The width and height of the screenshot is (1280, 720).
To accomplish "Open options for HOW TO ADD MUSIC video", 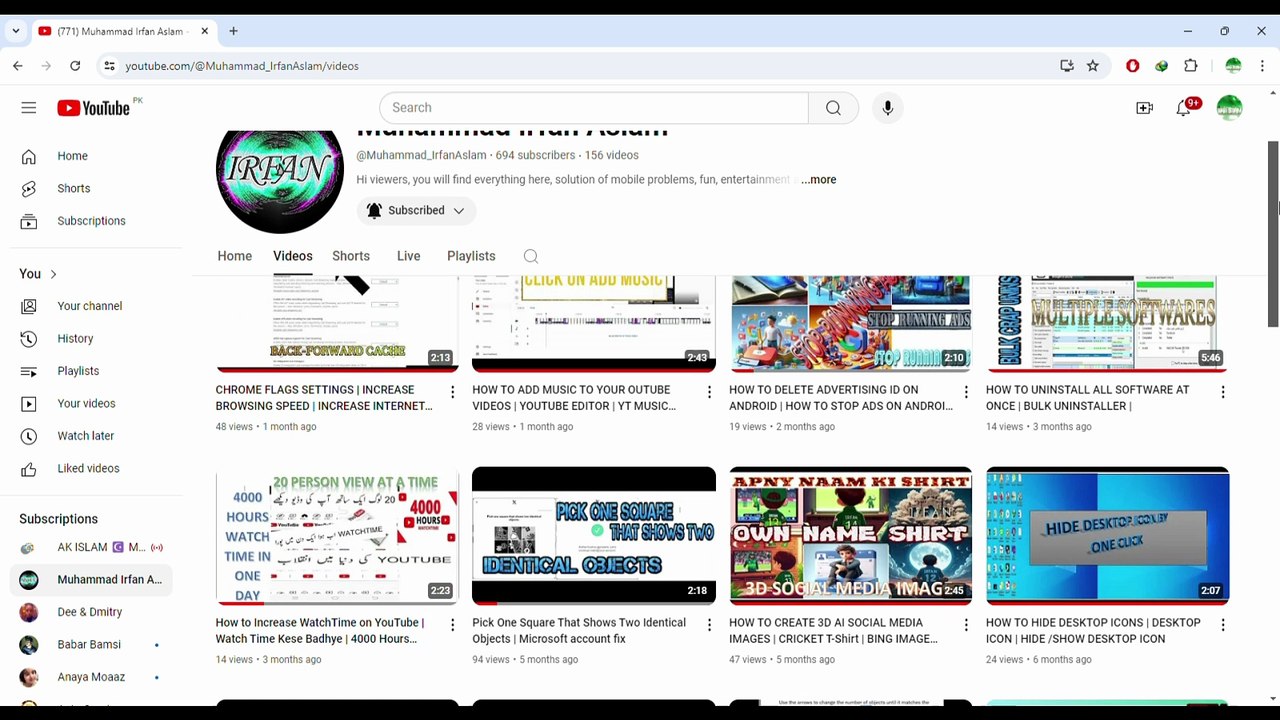I will pyautogui.click(x=709, y=393).
